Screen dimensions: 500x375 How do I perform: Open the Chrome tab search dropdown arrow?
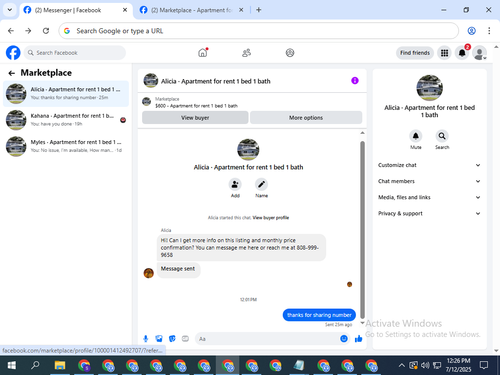(10, 10)
